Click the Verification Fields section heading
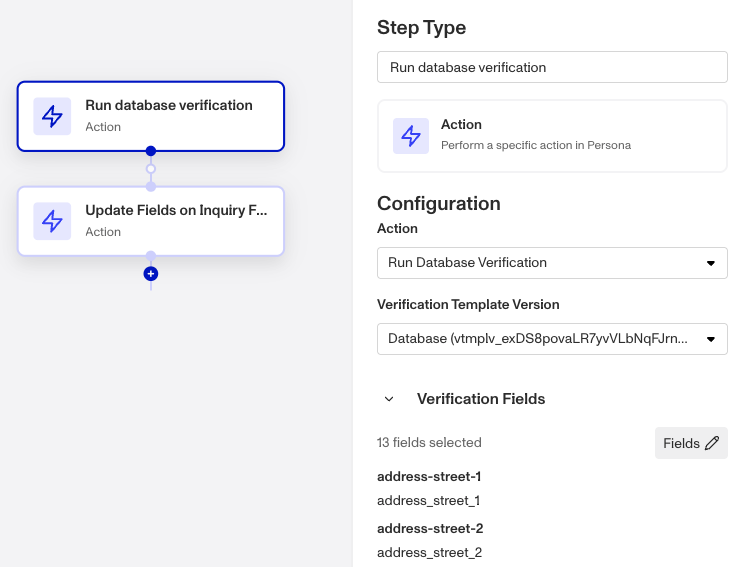This screenshot has width=741, height=567. point(481,399)
